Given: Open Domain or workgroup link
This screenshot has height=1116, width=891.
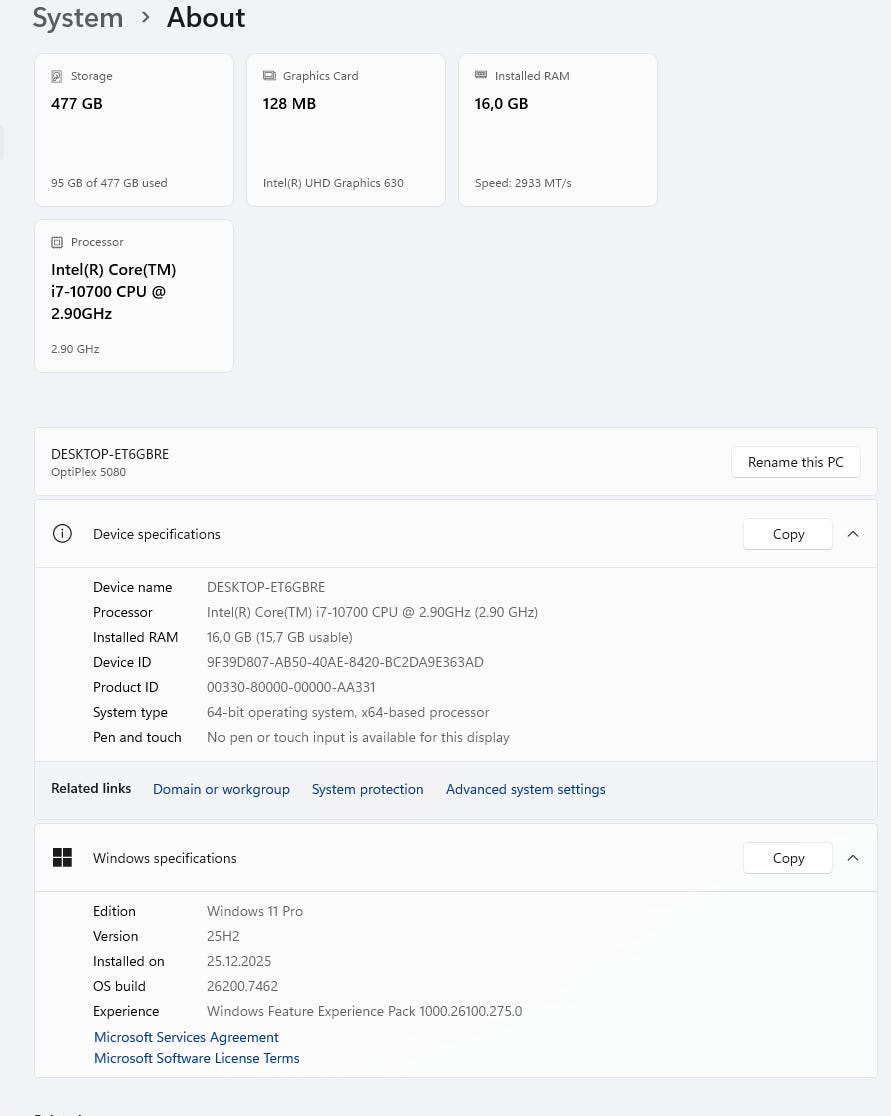Looking at the screenshot, I should 221,789.
